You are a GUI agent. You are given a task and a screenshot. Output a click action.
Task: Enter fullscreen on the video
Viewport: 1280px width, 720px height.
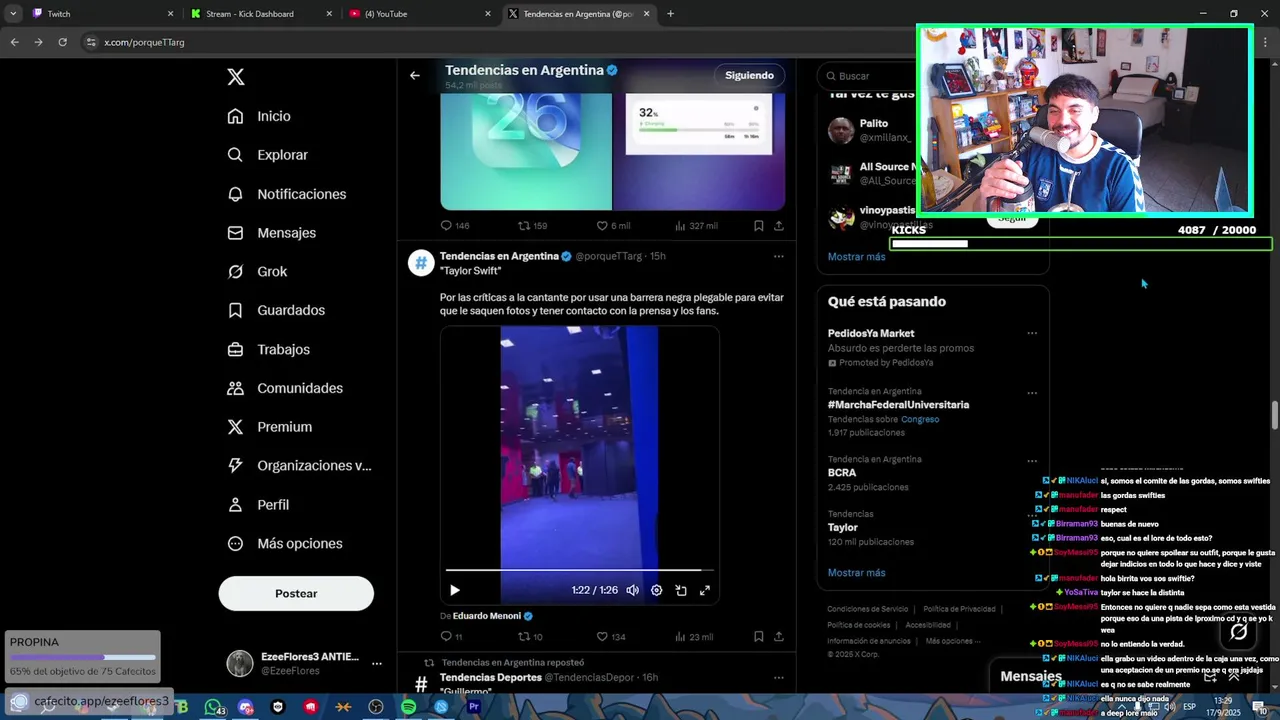point(705,590)
